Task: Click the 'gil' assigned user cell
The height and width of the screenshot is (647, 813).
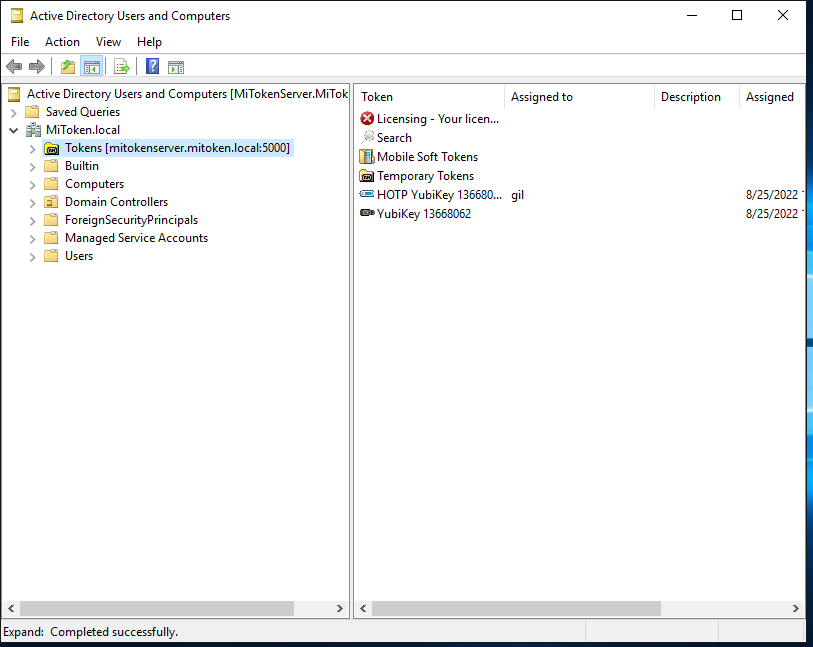Action: [x=517, y=195]
